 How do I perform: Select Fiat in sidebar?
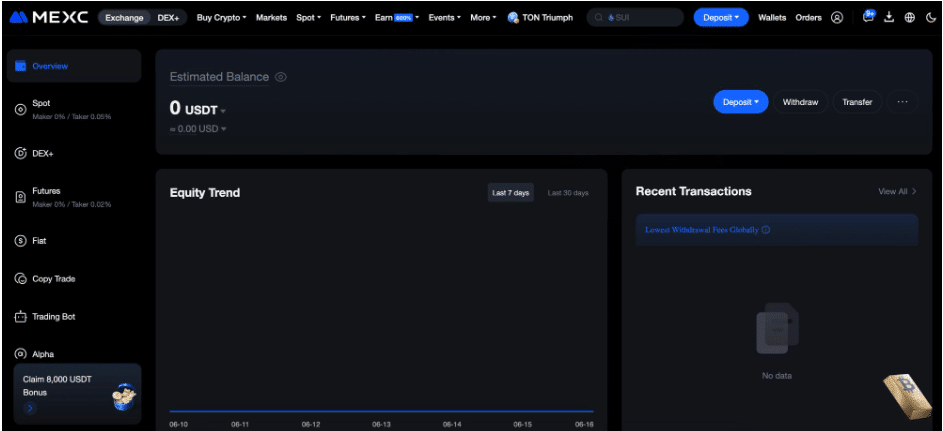click(74, 241)
